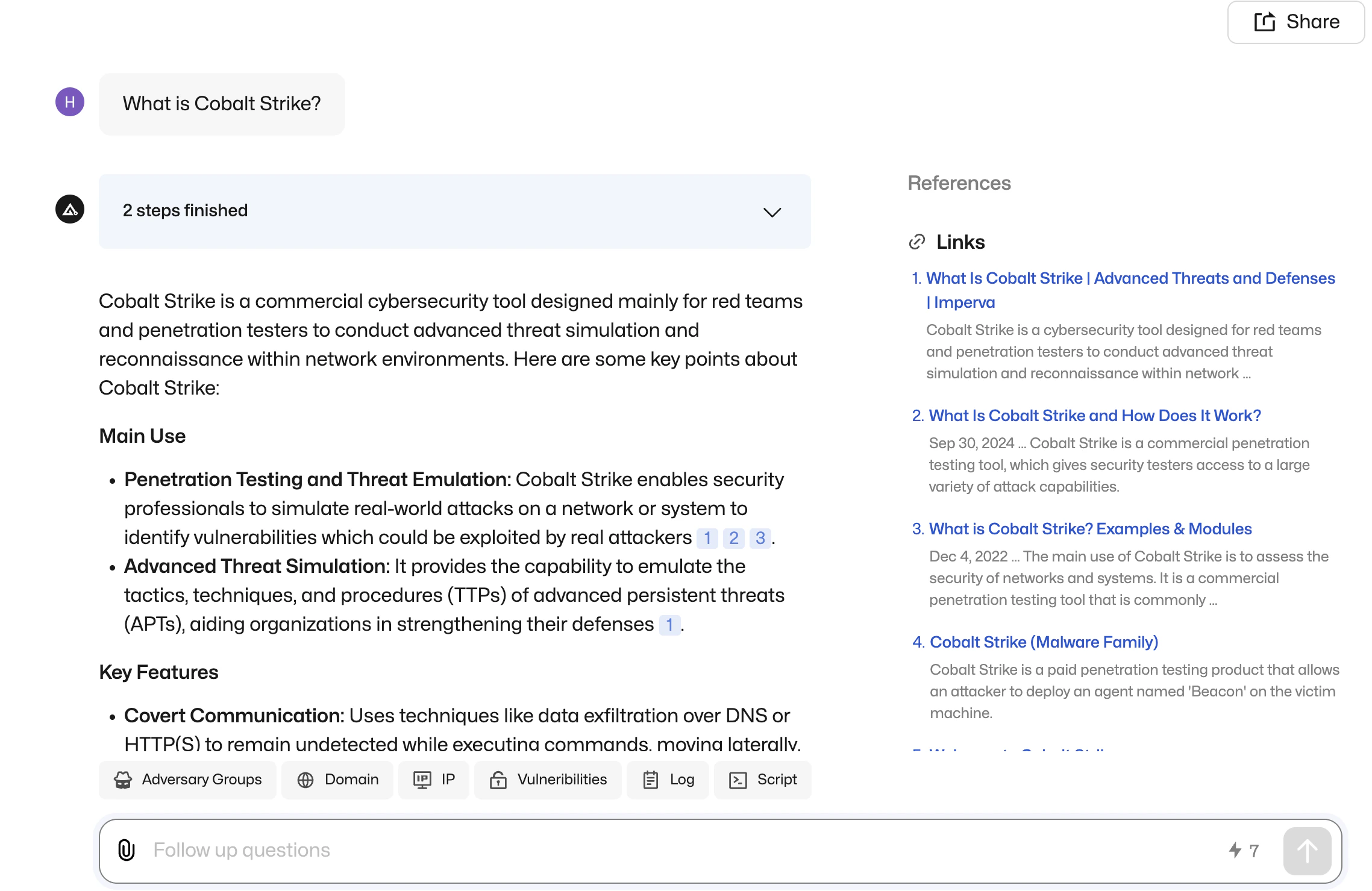Screen dimensions: 1372x891
Task: Open Cobalt Strike (Malware Family) link
Action: coord(1044,642)
